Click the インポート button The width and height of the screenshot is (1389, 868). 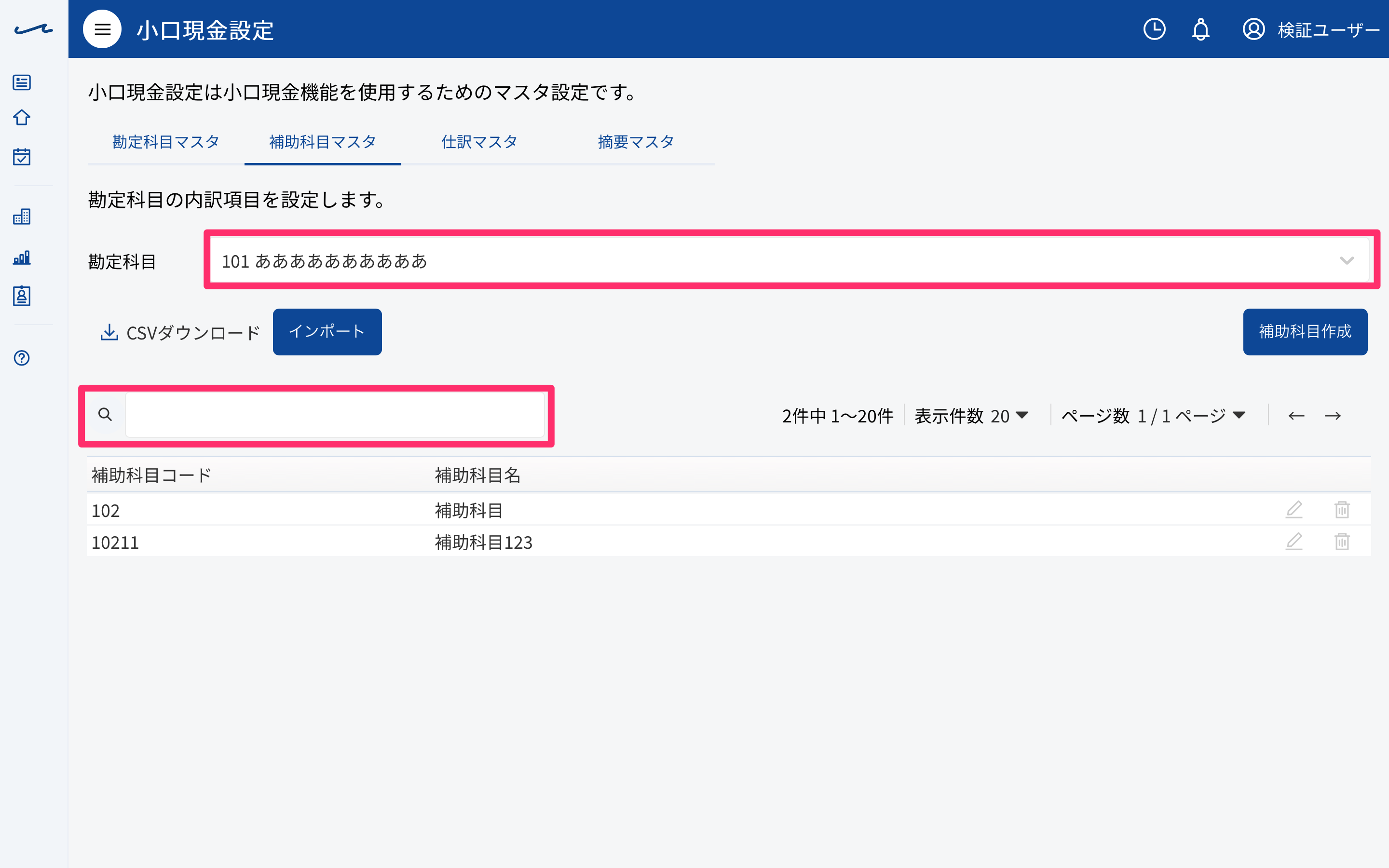coord(327,332)
